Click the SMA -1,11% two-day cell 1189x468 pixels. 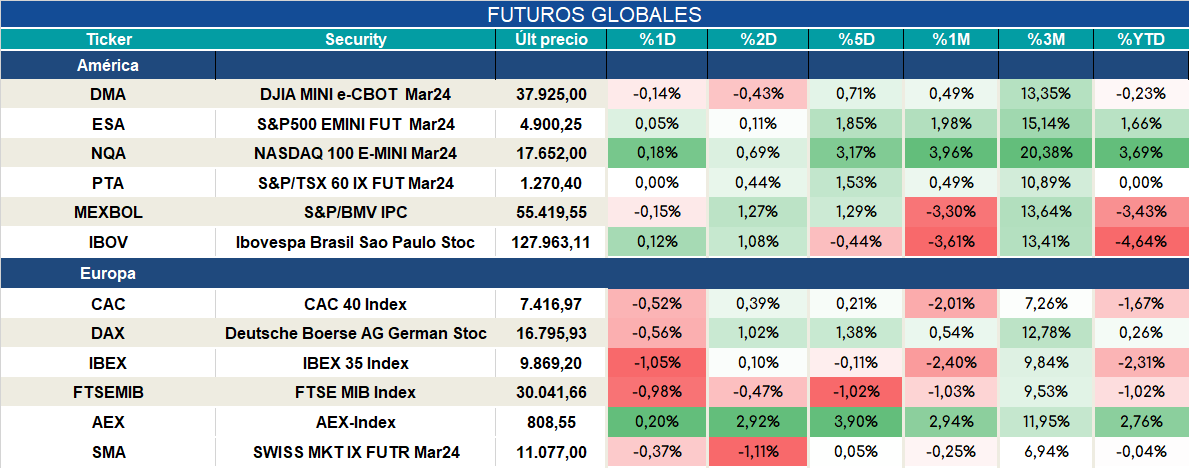pos(758,453)
